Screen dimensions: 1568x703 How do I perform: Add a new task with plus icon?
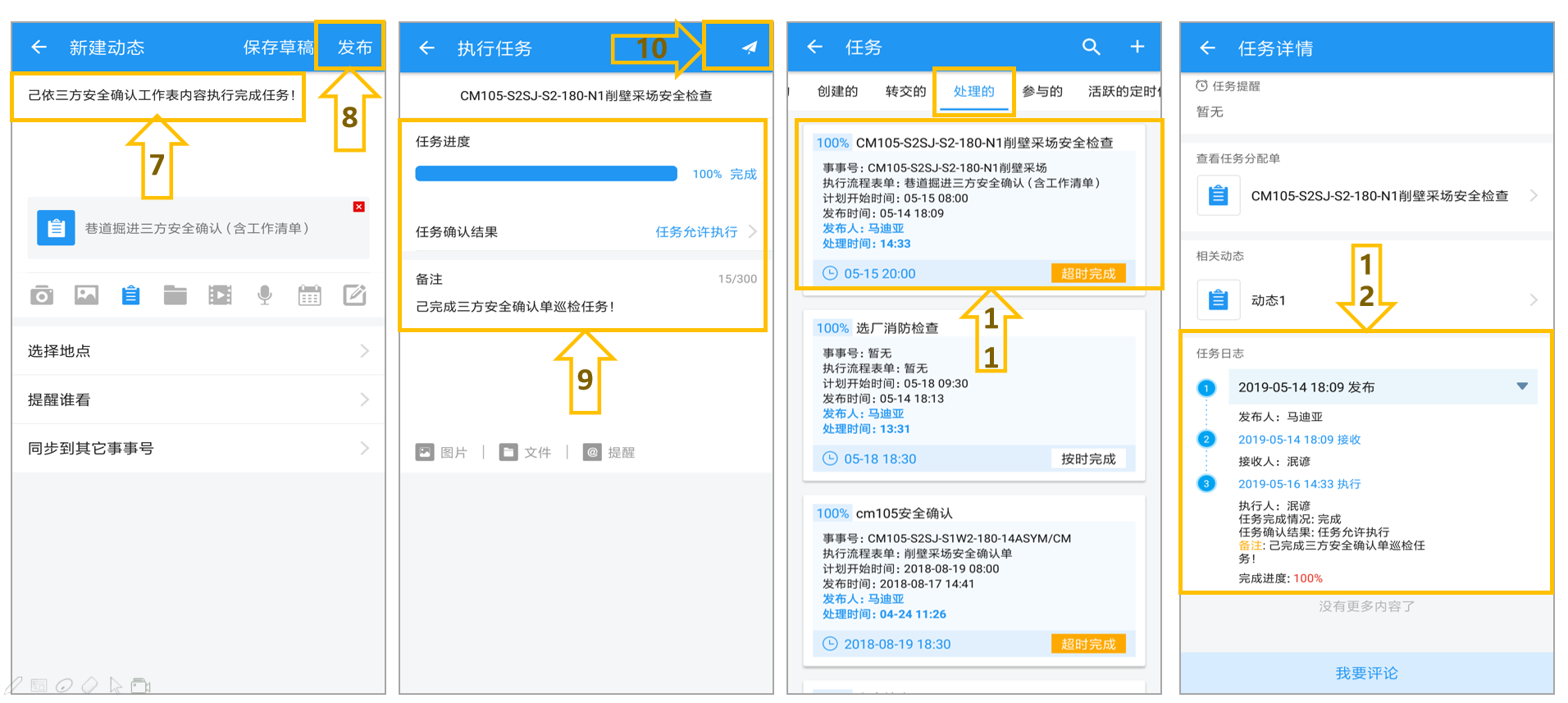tap(1137, 47)
